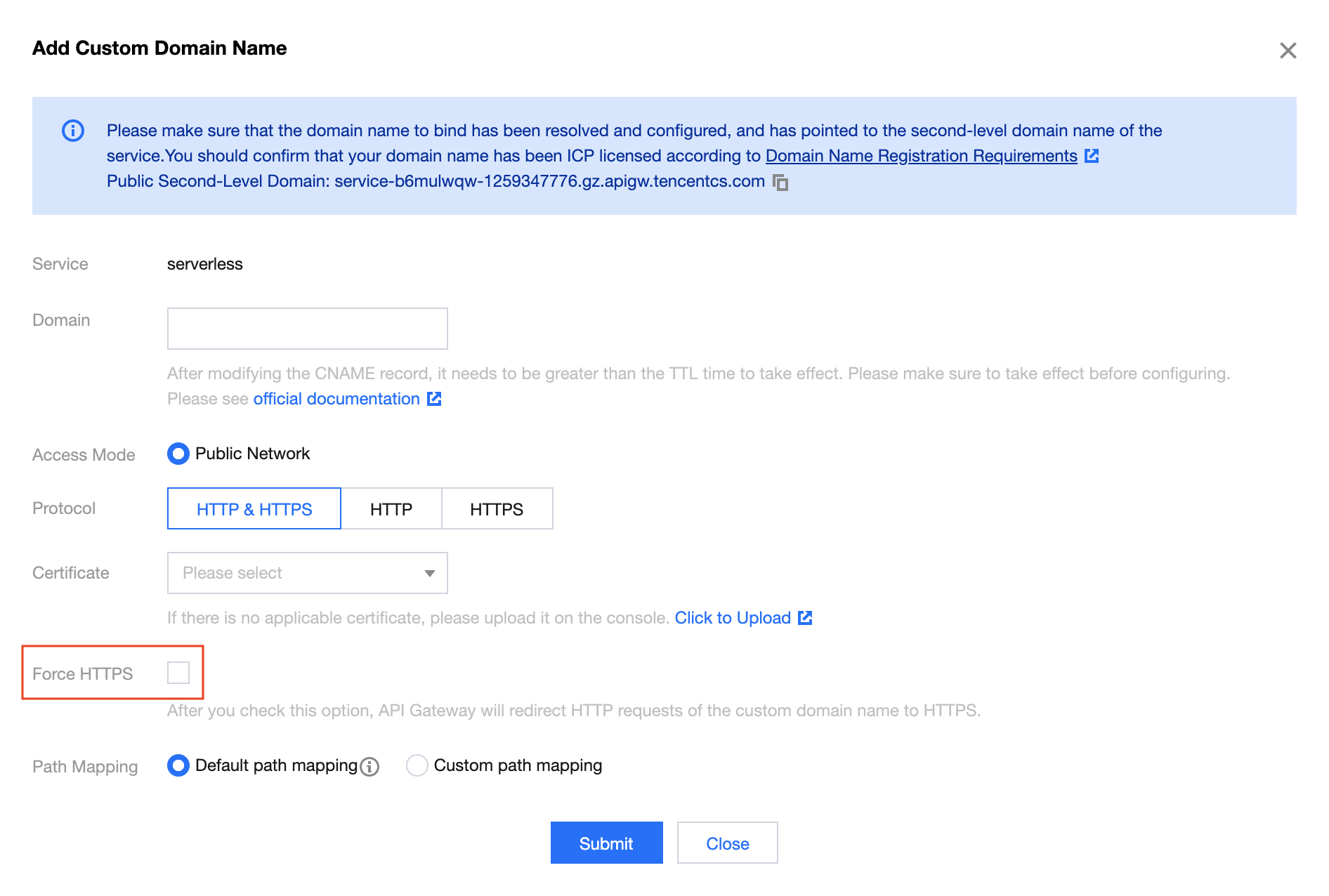1329x896 pixels.
Task: Open Domain Name Registration Requirements link
Action: pyautogui.click(x=921, y=156)
